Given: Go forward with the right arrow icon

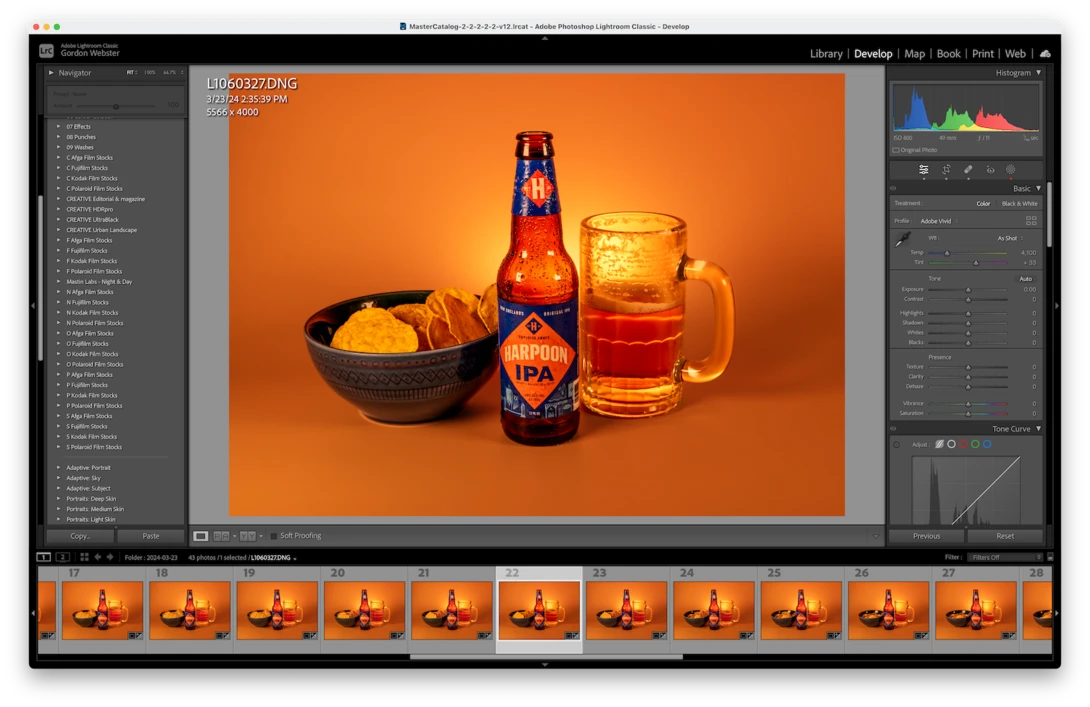Looking at the screenshot, I should point(110,557).
